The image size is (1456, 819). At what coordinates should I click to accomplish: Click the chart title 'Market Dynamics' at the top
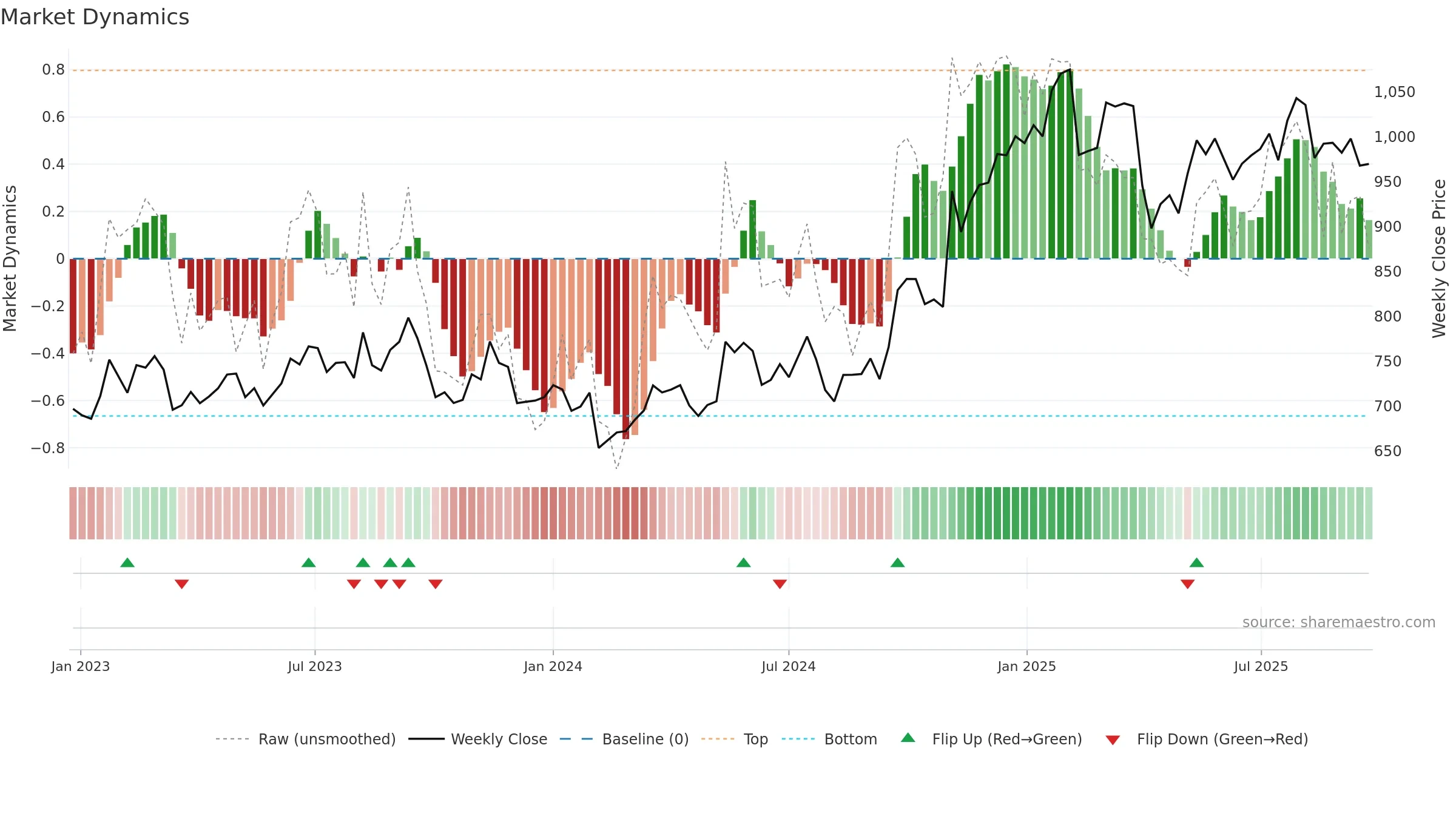pyautogui.click(x=95, y=17)
